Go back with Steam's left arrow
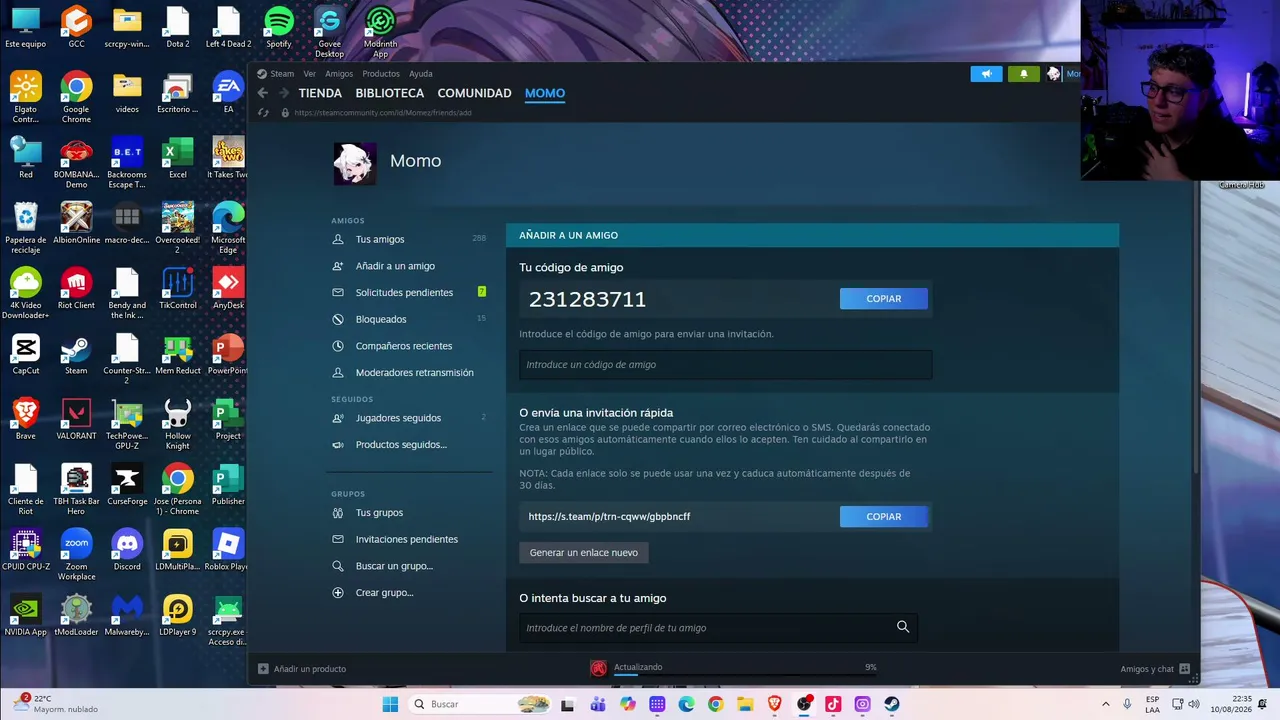Screen dimensions: 1280x720 pos(263,93)
